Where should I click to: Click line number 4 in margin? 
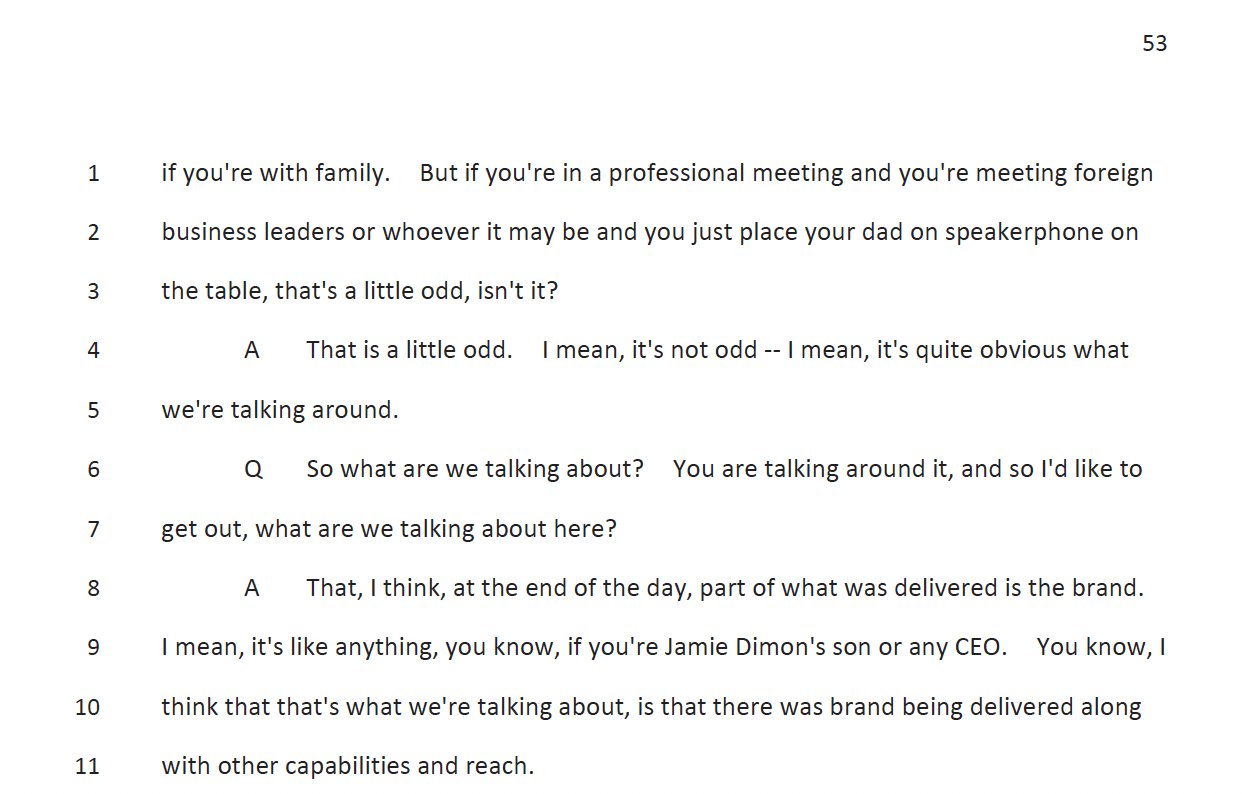pos(94,351)
